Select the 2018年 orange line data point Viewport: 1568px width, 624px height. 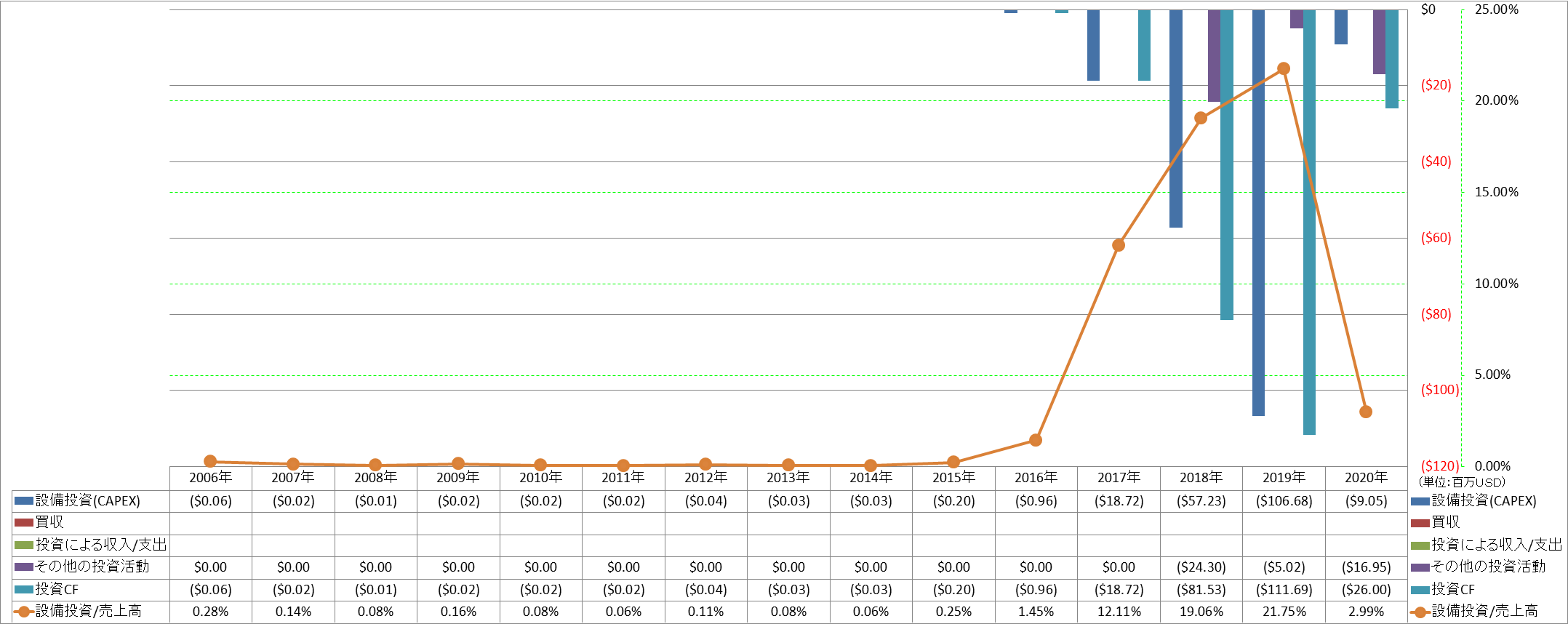(1201, 118)
